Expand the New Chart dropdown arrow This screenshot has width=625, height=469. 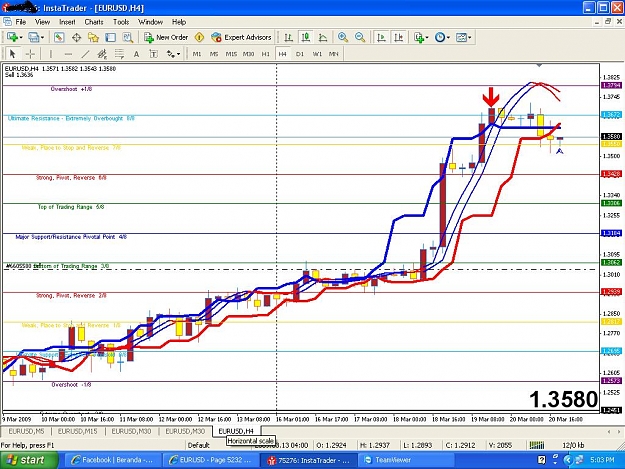20,37
